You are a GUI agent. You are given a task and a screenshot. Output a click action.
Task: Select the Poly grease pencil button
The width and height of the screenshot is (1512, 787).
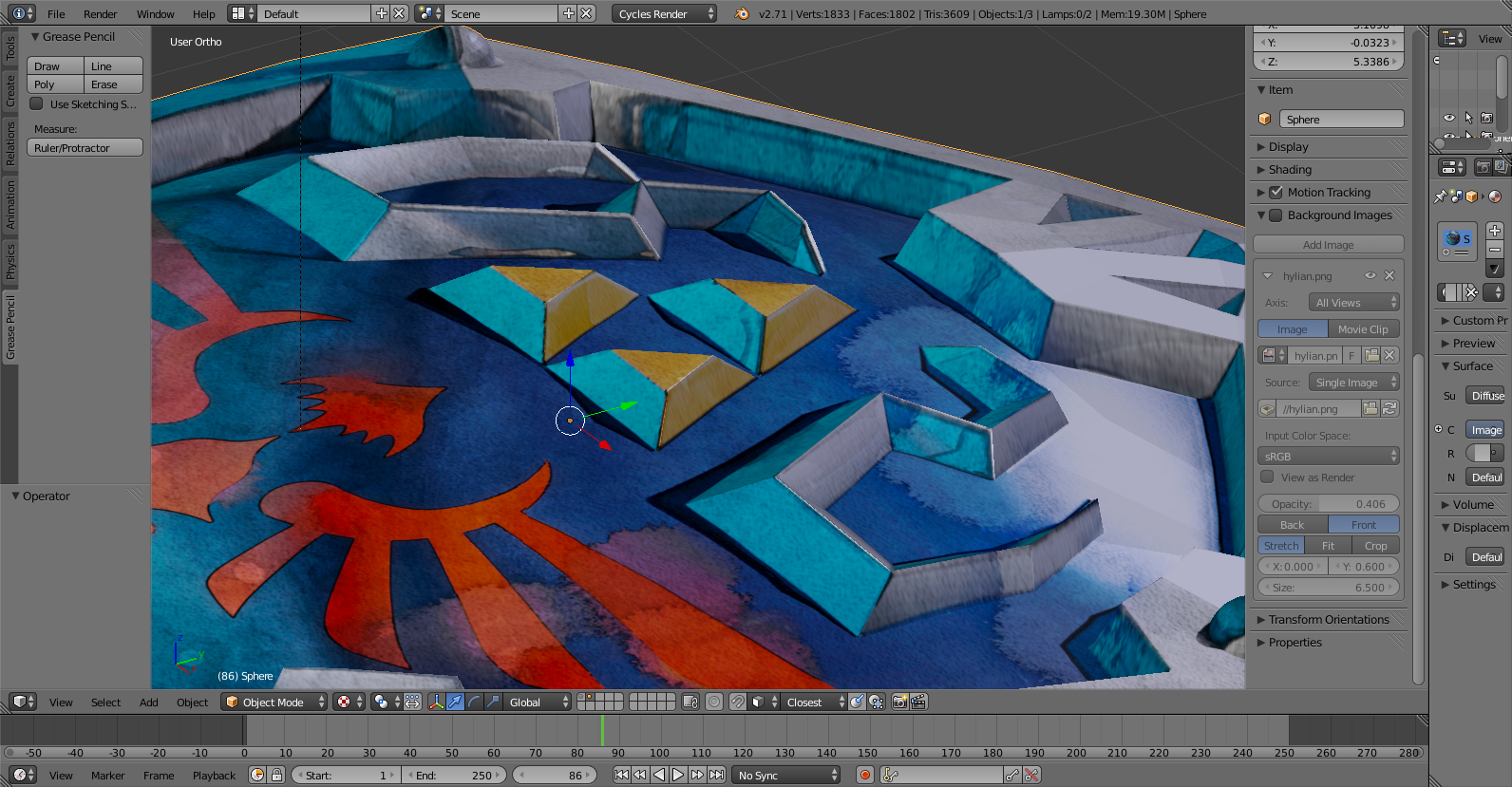(56, 84)
